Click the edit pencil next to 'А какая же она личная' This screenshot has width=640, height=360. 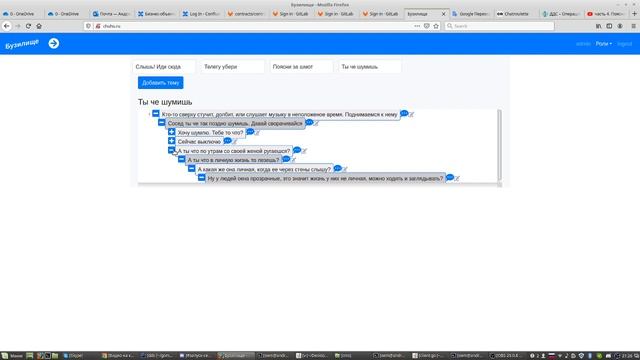click(x=345, y=169)
